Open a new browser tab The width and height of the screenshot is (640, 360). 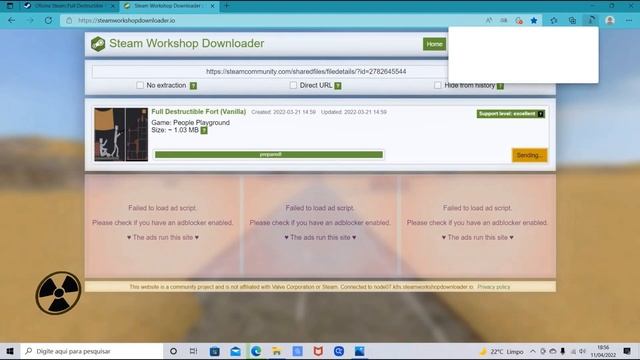click(x=227, y=6)
